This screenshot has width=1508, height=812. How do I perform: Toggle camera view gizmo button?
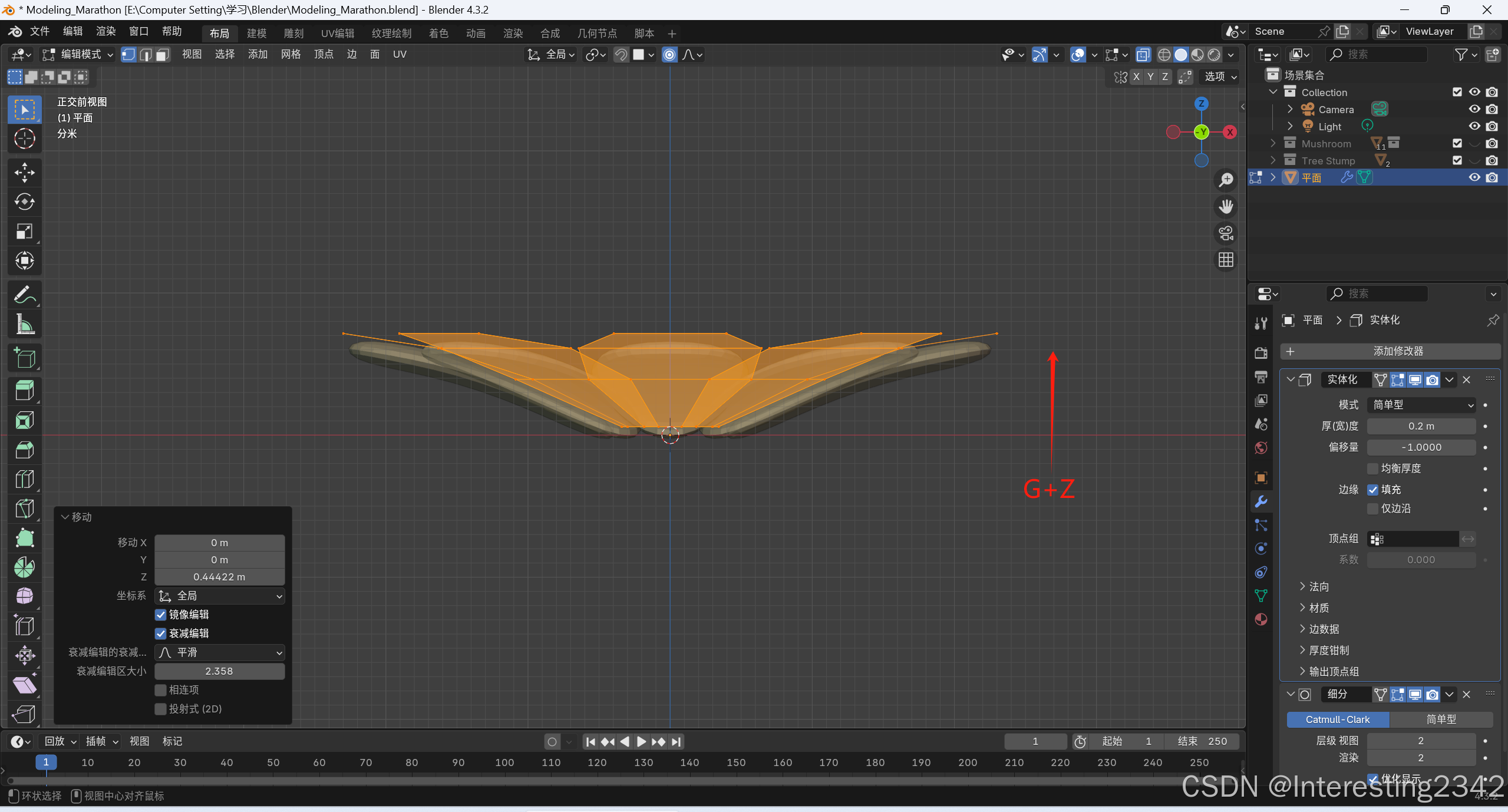pyautogui.click(x=1226, y=233)
